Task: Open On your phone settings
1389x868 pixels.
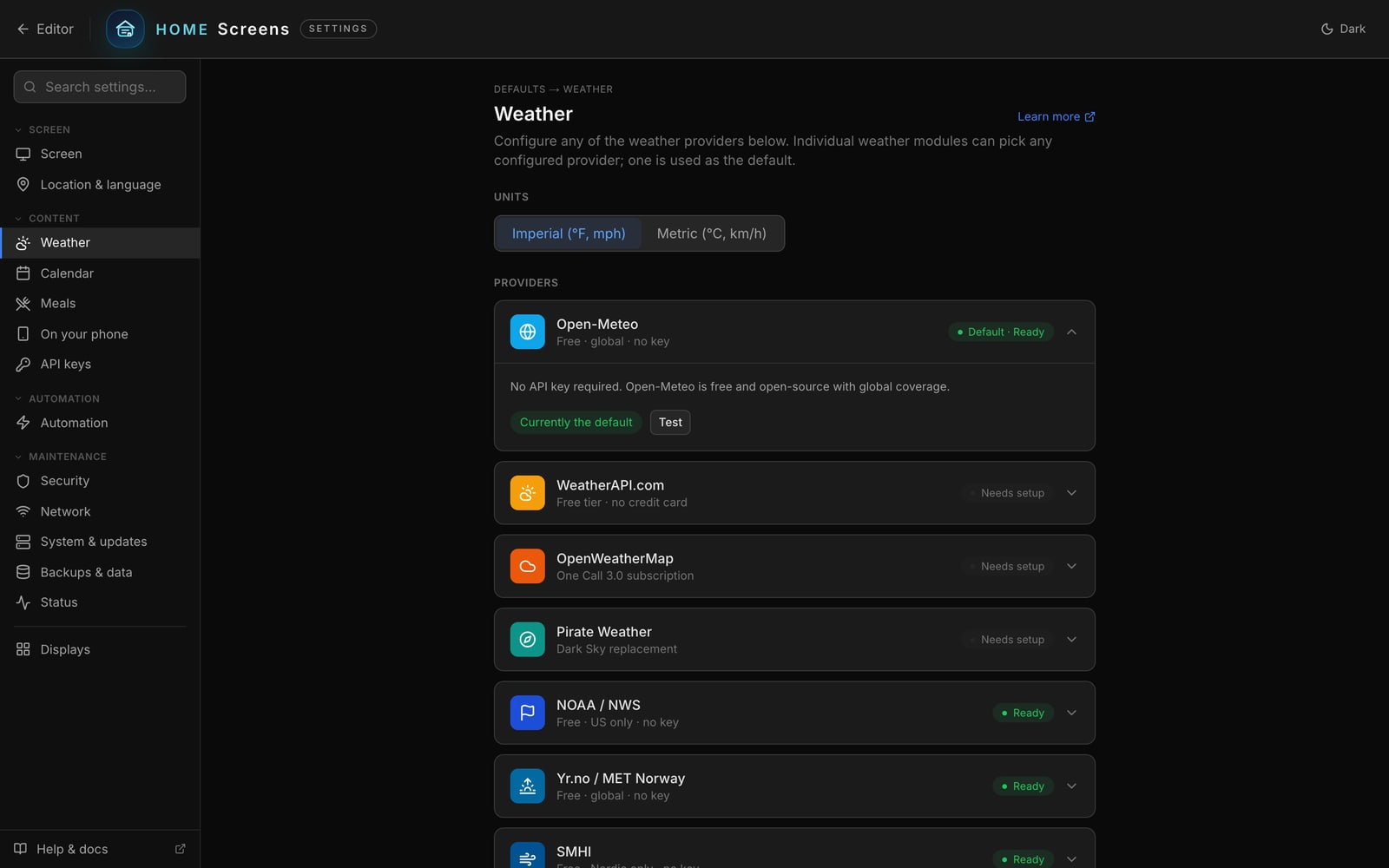Action: click(x=100, y=334)
